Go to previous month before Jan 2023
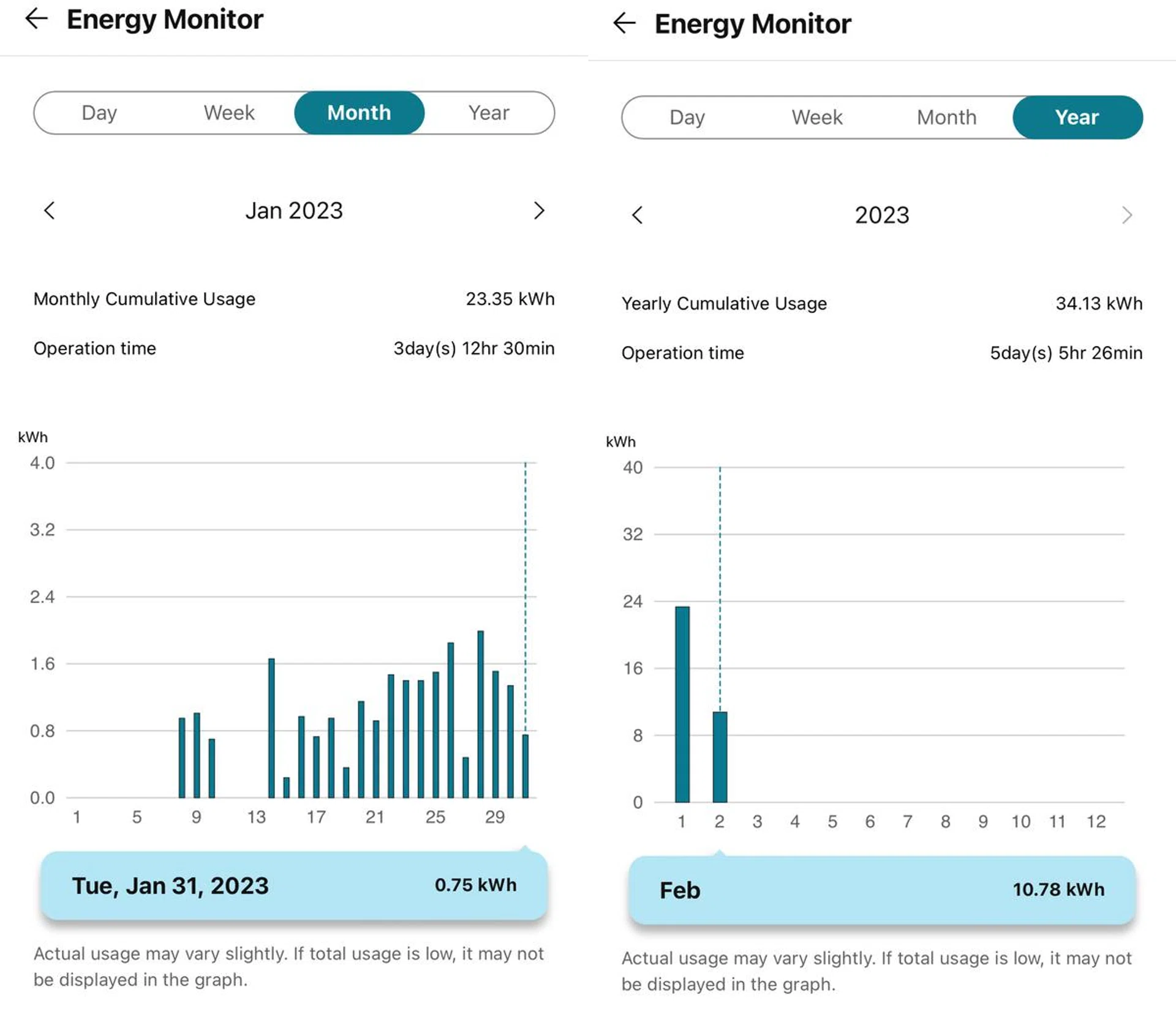The image size is (1176, 1011). pos(50,211)
